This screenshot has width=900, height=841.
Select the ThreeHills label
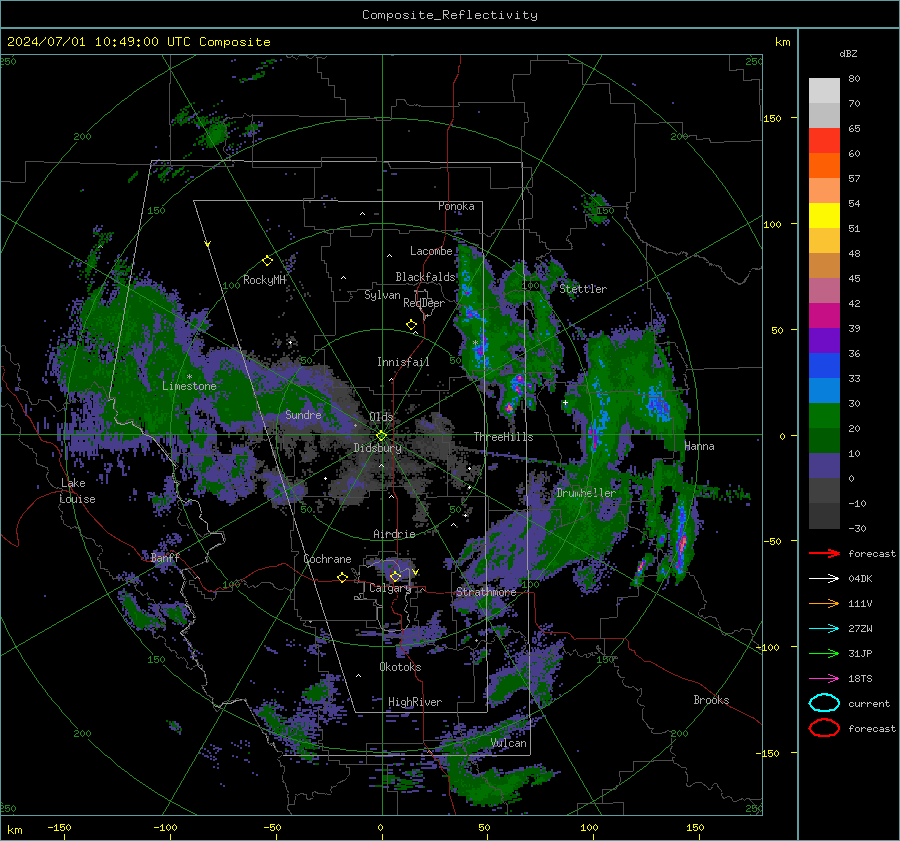pos(503,437)
